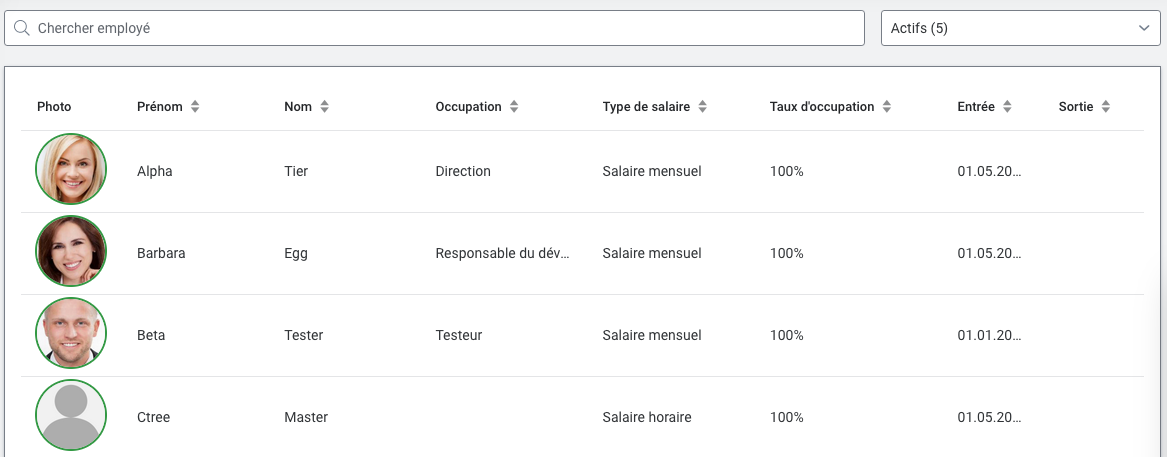The width and height of the screenshot is (1167, 457).
Task: Sort employees by Prénom column
Action: tap(195, 107)
